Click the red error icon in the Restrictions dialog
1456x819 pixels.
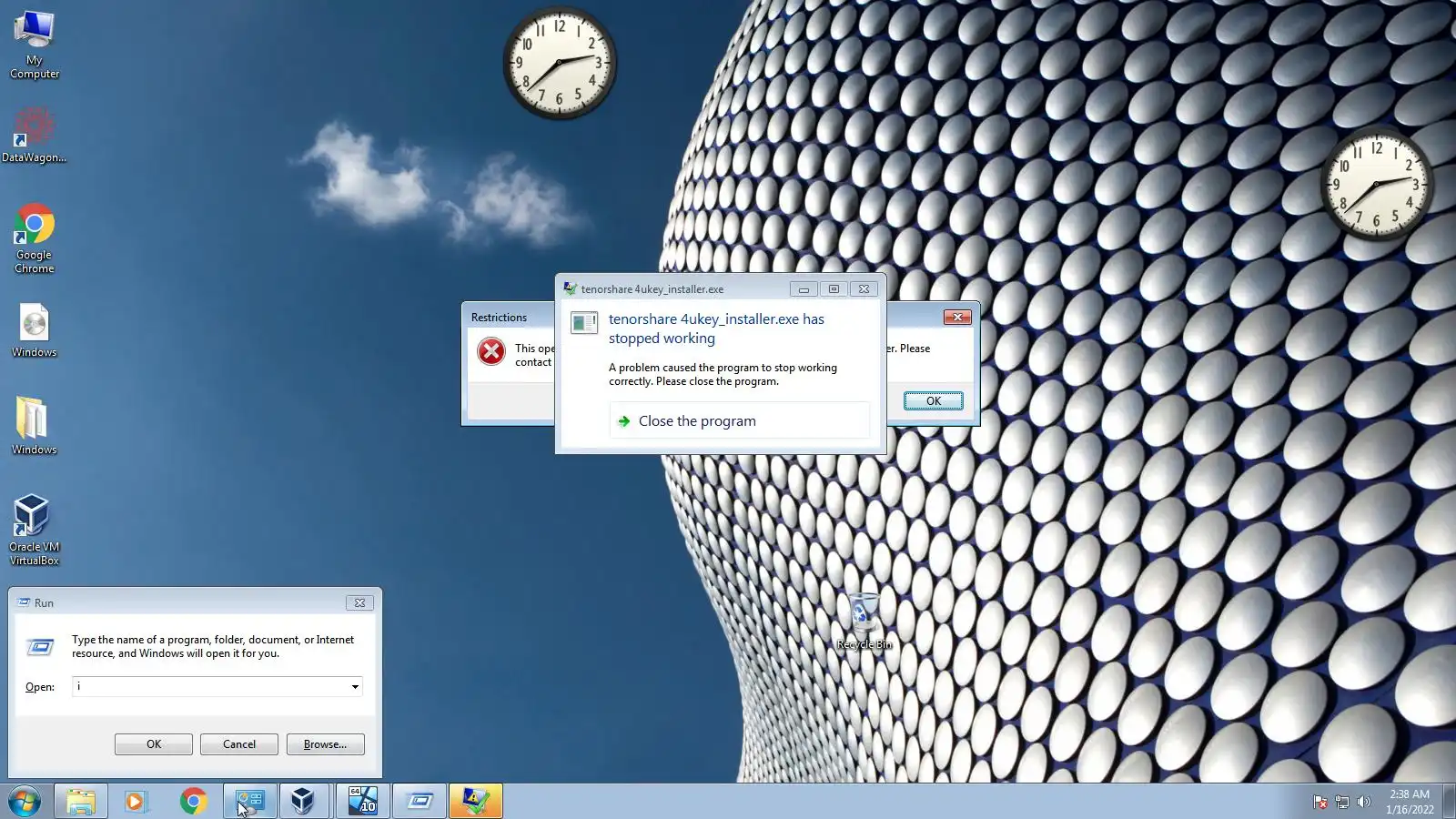click(491, 351)
